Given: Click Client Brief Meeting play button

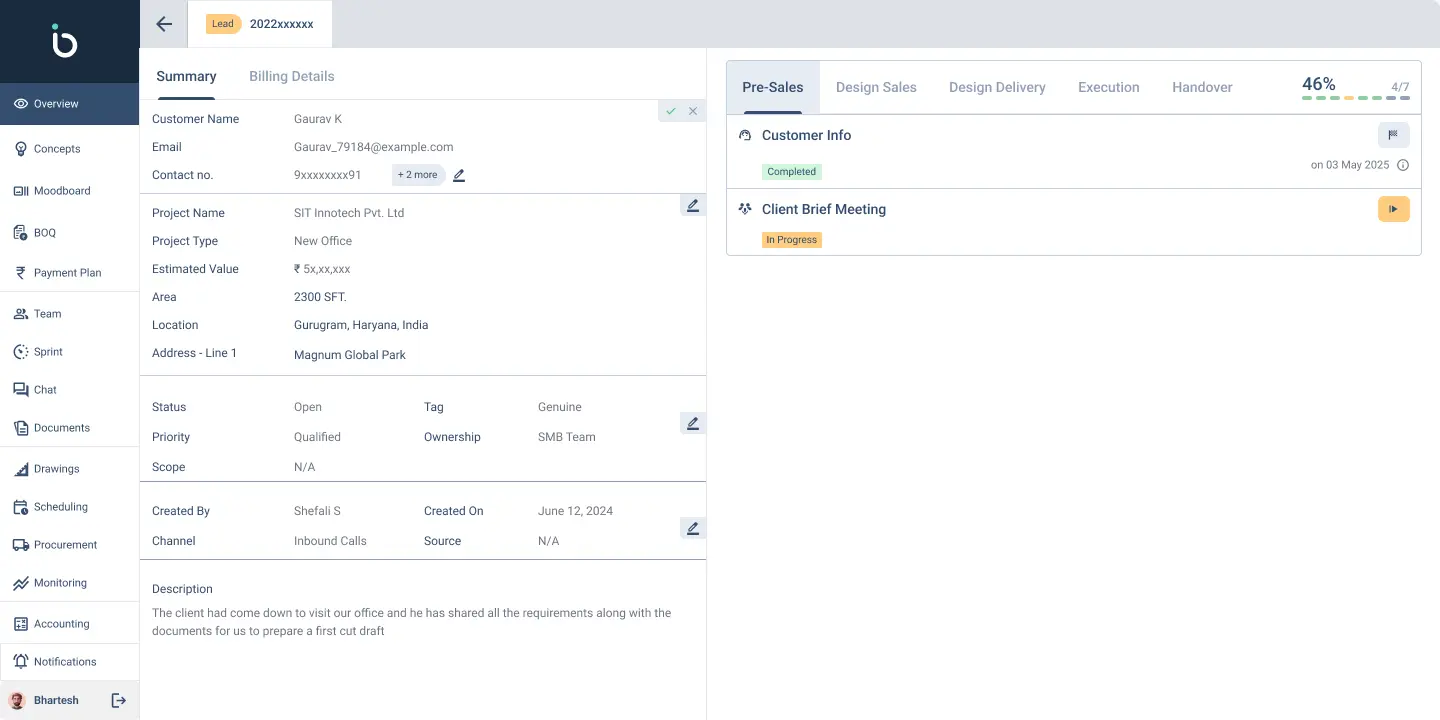Looking at the screenshot, I should click(x=1393, y=209).
